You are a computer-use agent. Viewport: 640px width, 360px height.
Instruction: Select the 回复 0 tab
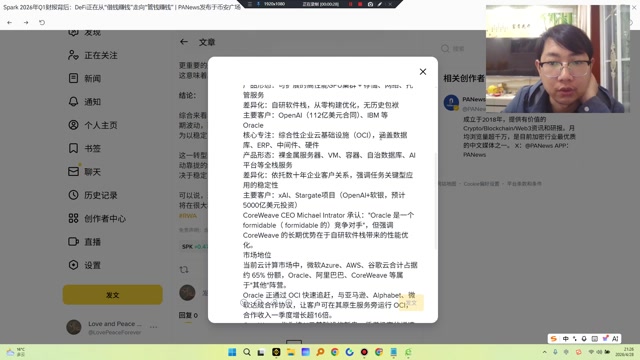click(x=188, y=315)
